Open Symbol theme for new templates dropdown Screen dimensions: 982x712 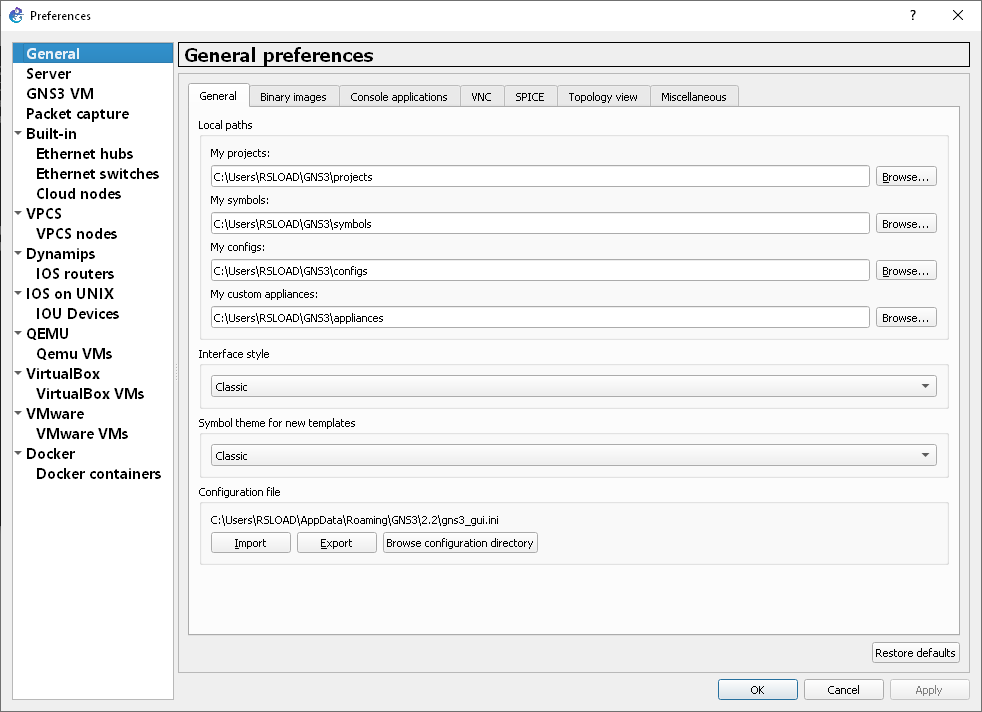pyautogui.click(x=573, y=455)
